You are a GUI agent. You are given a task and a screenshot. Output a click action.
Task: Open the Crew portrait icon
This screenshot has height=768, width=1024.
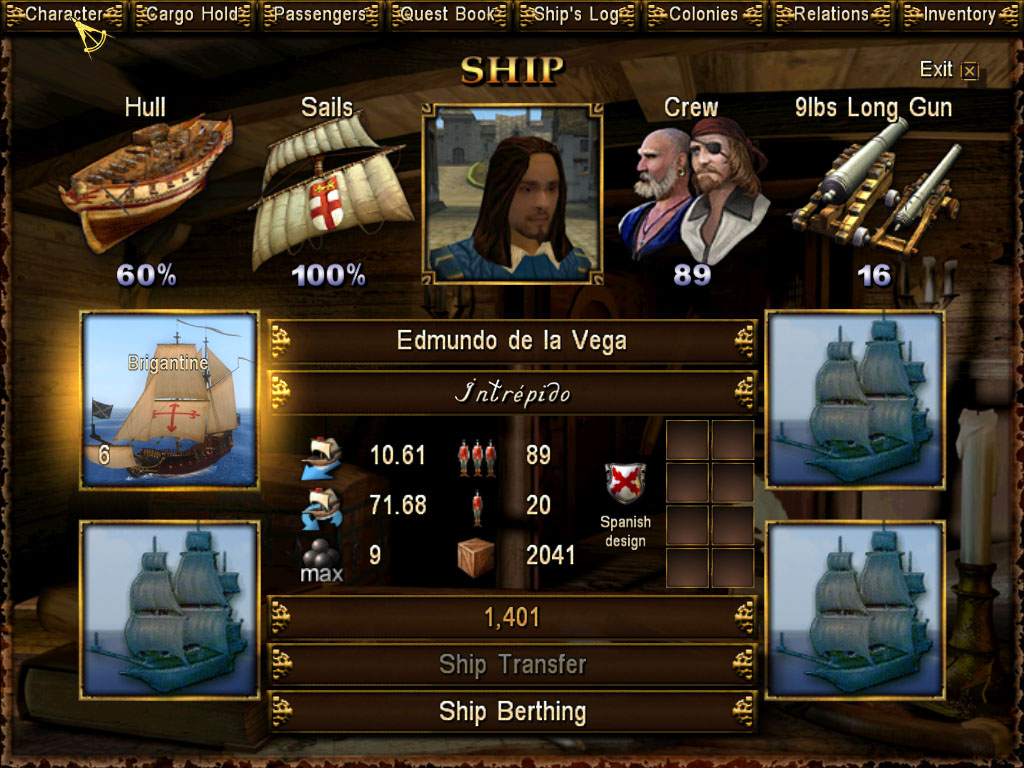(x=694, y=191)
